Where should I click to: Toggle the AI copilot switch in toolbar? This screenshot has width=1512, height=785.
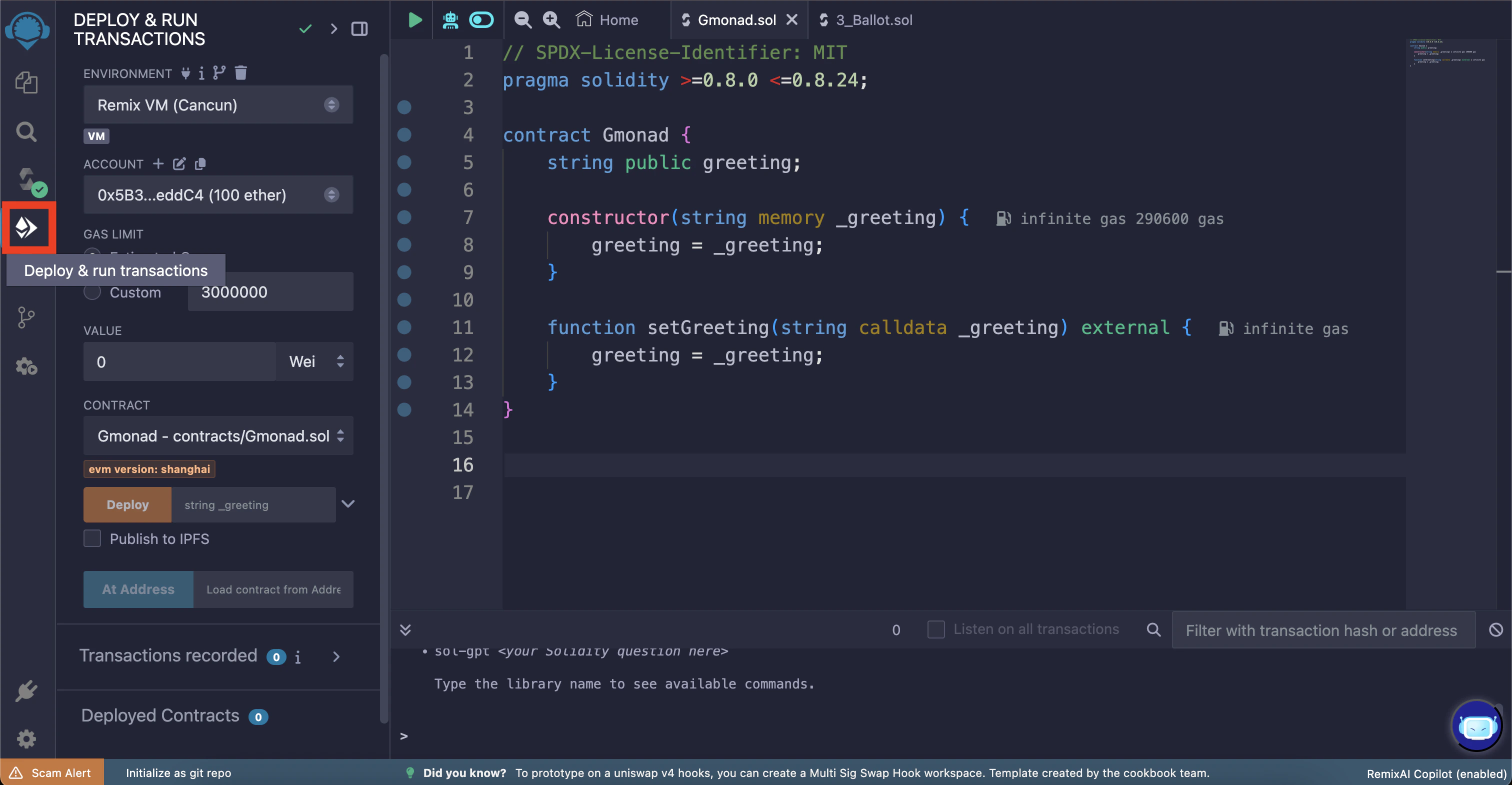click(x=481, y=20)
